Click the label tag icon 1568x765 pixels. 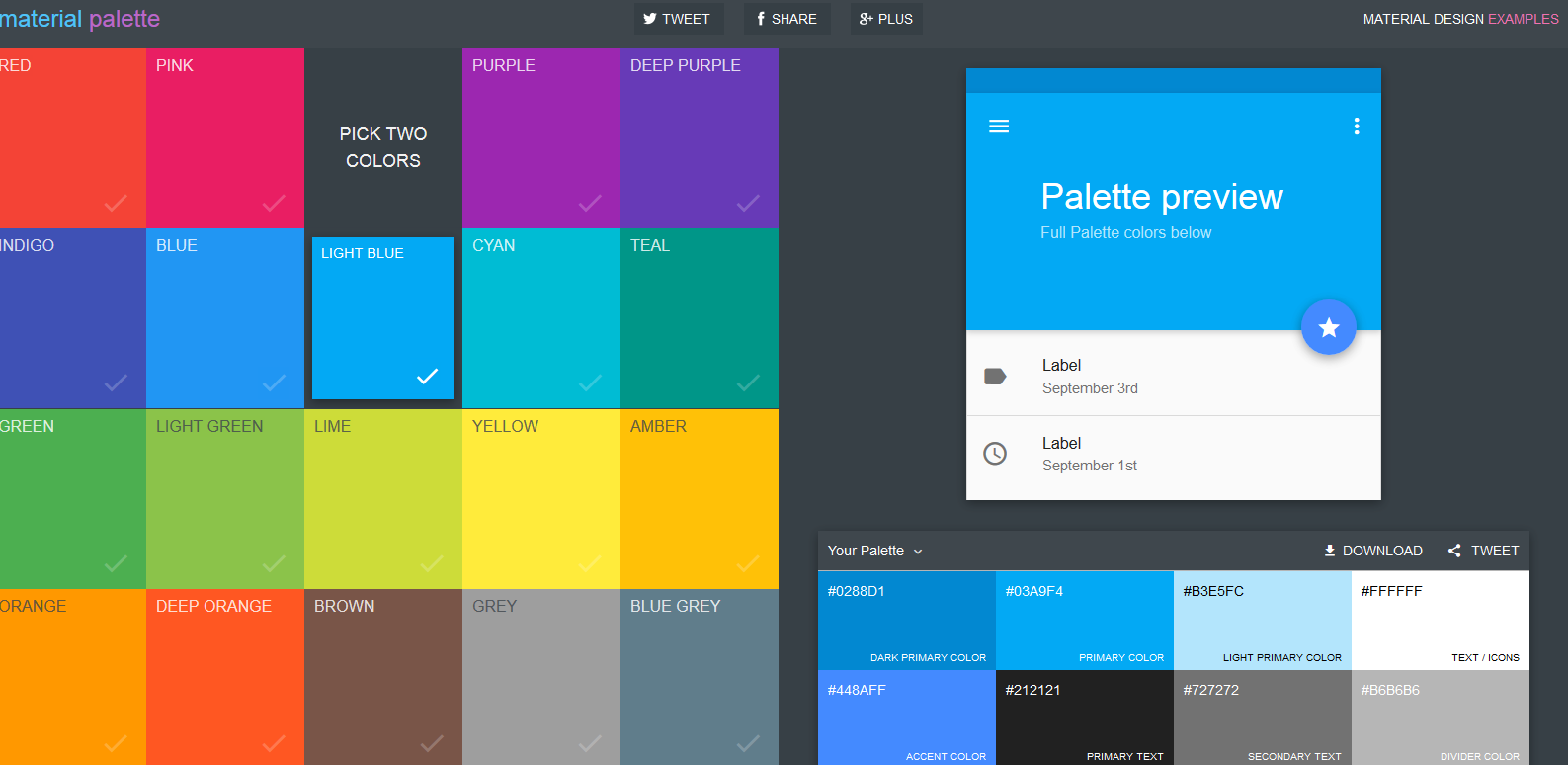[x=995, y=377]
